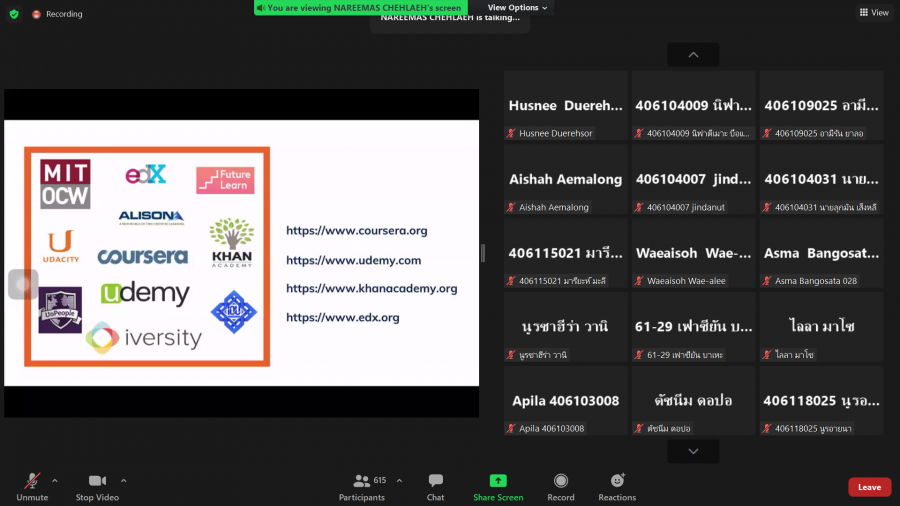Leave the meeting

pos(869,487)
